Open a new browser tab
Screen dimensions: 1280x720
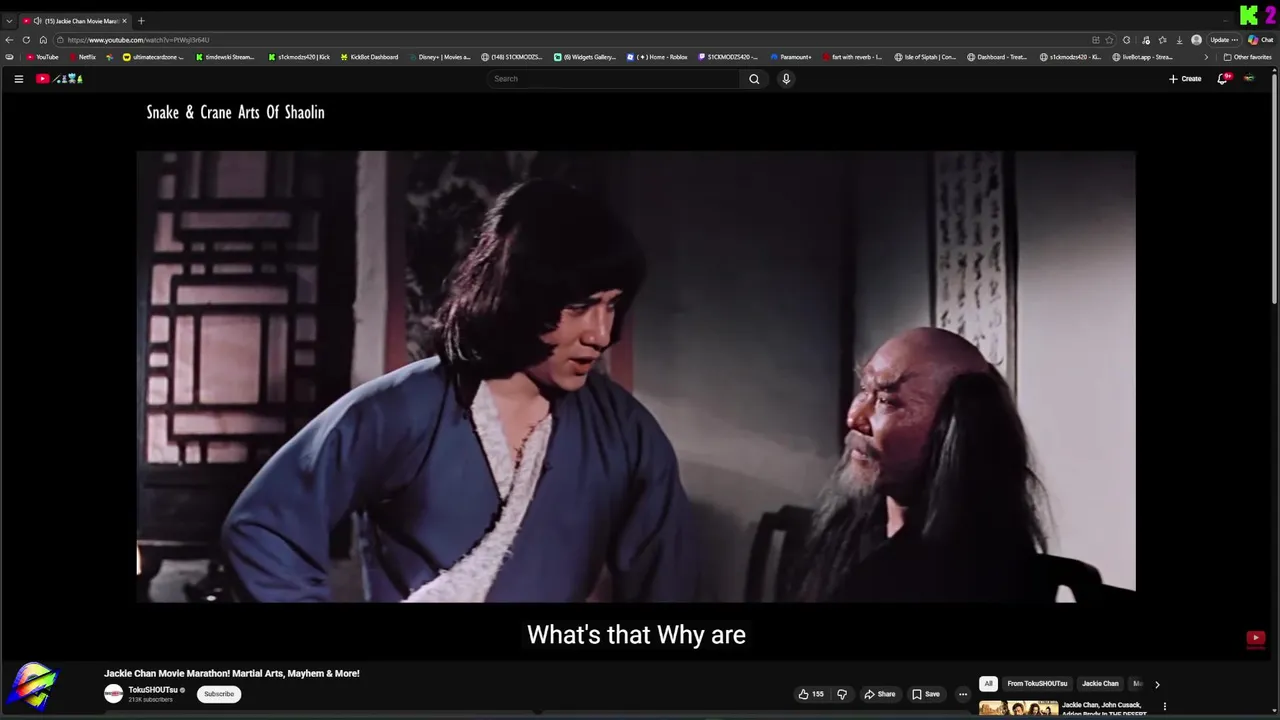coord(141,21)
